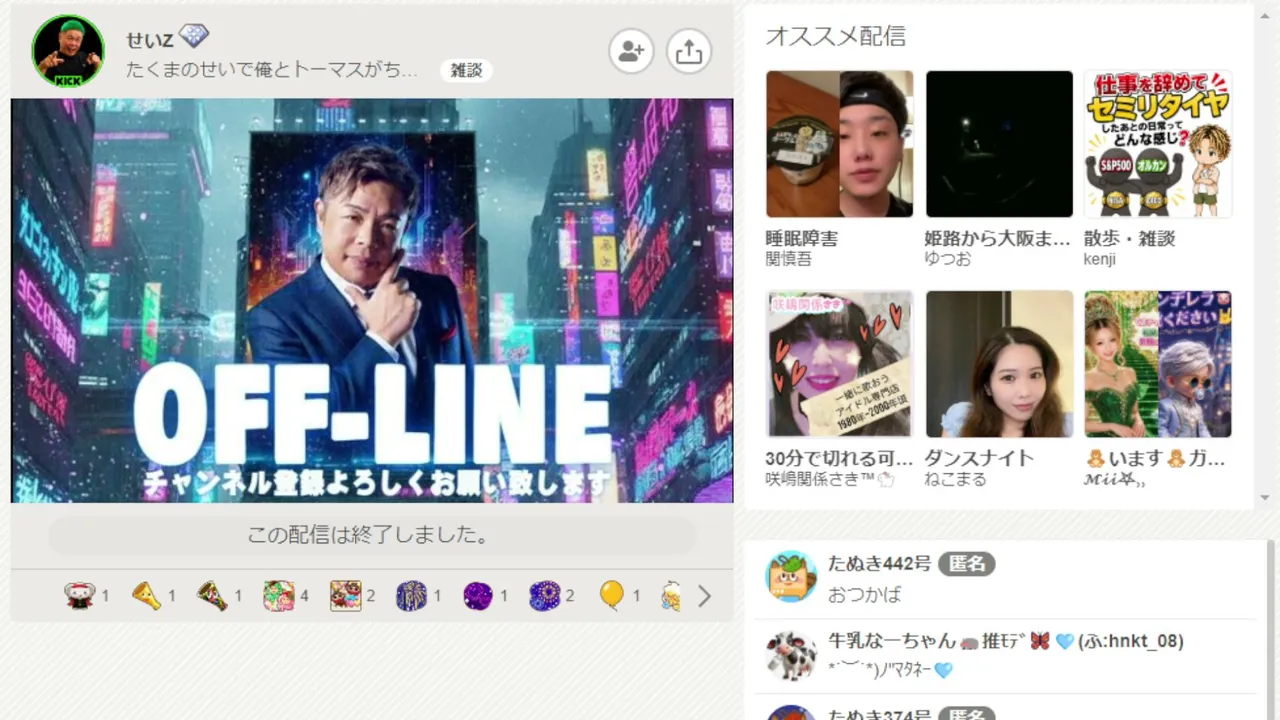Click the 散歩・雑談 stream title
This screenshot has width=1280, height=720.
pyautogui.click(x=1130, y=239)
